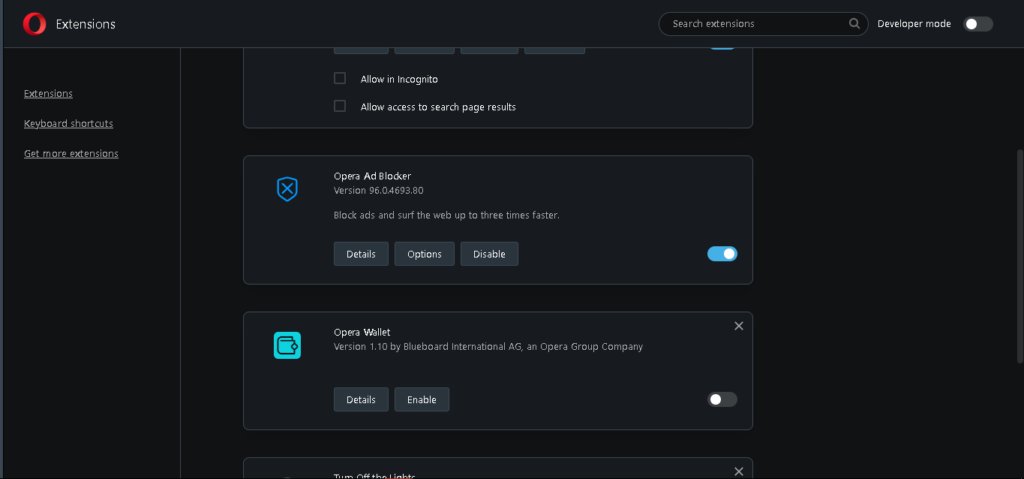Click the Opera logo icon
Screen dimensions: 1024x479
(x=34, y=24)
